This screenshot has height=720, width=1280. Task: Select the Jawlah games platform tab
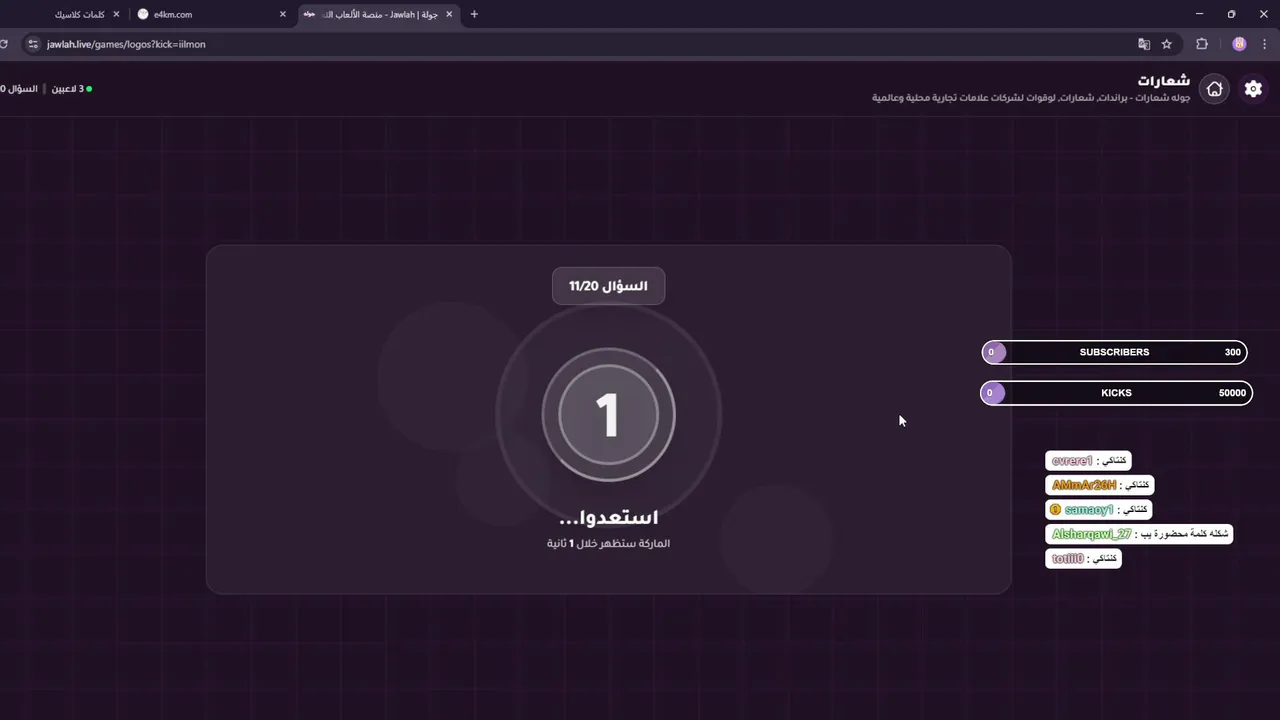click(379, 14)
